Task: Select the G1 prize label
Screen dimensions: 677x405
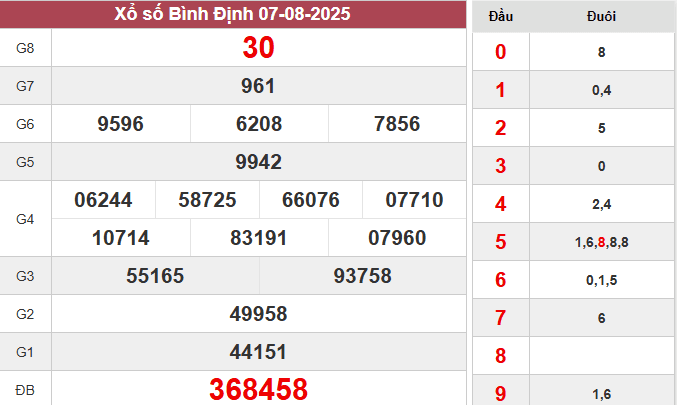Action: tap(25, 352)
